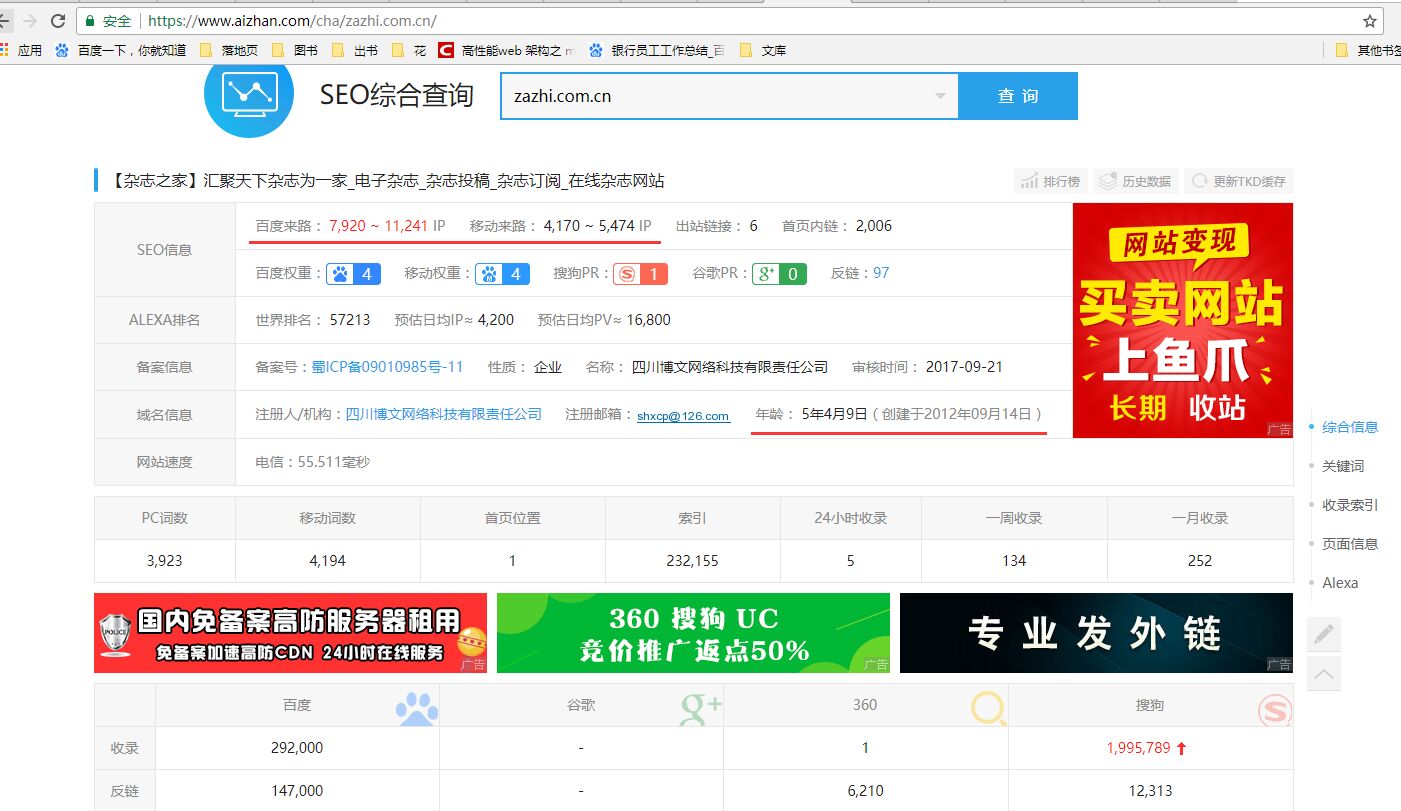Viewport: 1401px width, 811px height.
Task: Click the 搜狗 反链 value 12,313
Action: [1150, 790]
